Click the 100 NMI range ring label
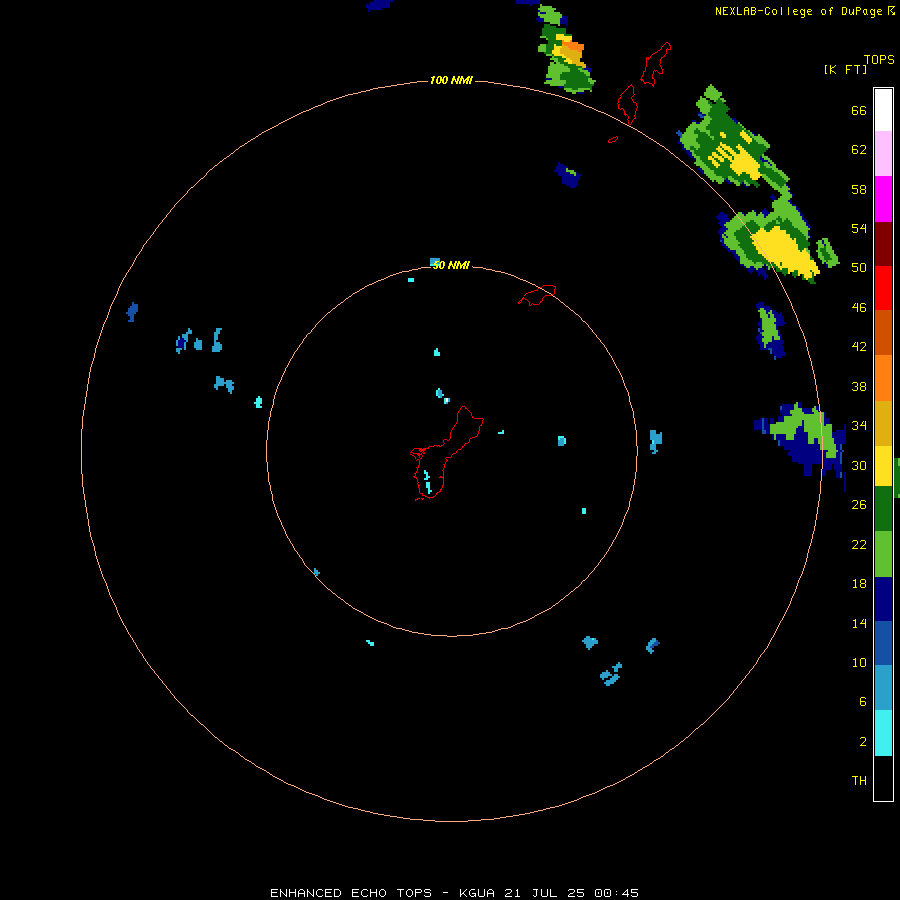Image resolution: width=900 pixels, height=900 pixels. (x=451, y=80)
